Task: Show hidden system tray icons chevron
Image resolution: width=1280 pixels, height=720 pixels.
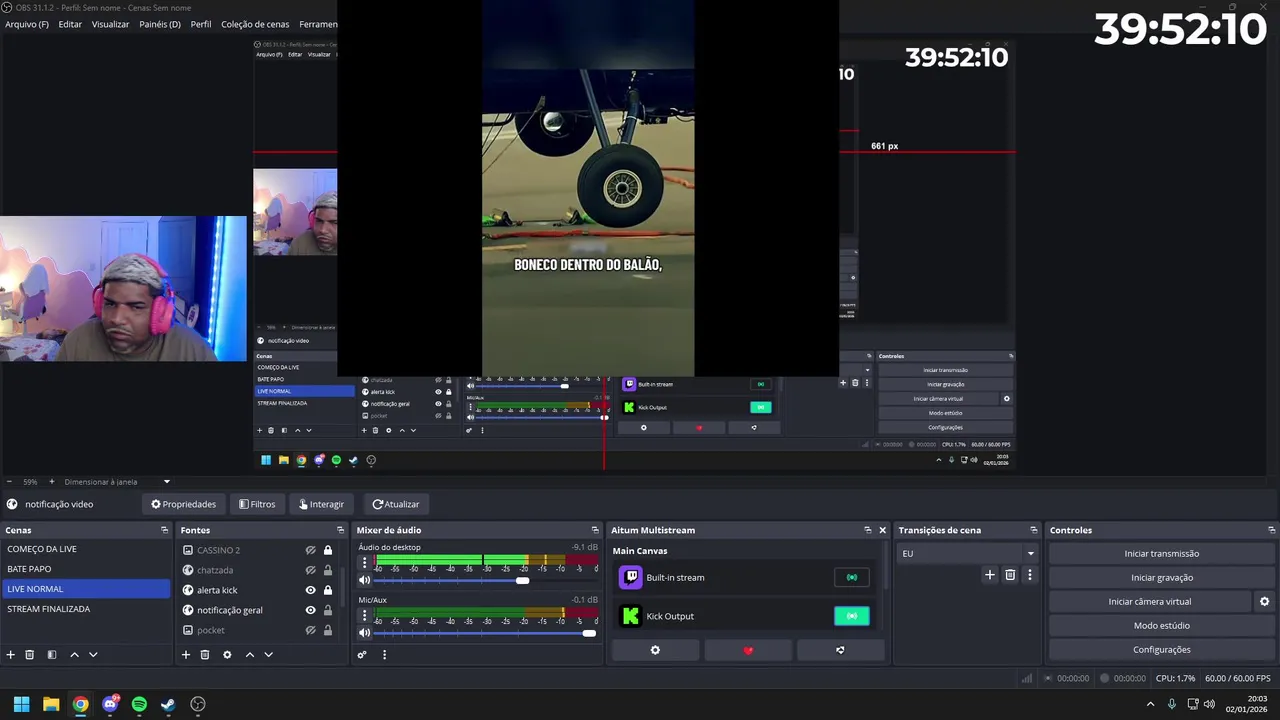Action: click(1150, 704)
